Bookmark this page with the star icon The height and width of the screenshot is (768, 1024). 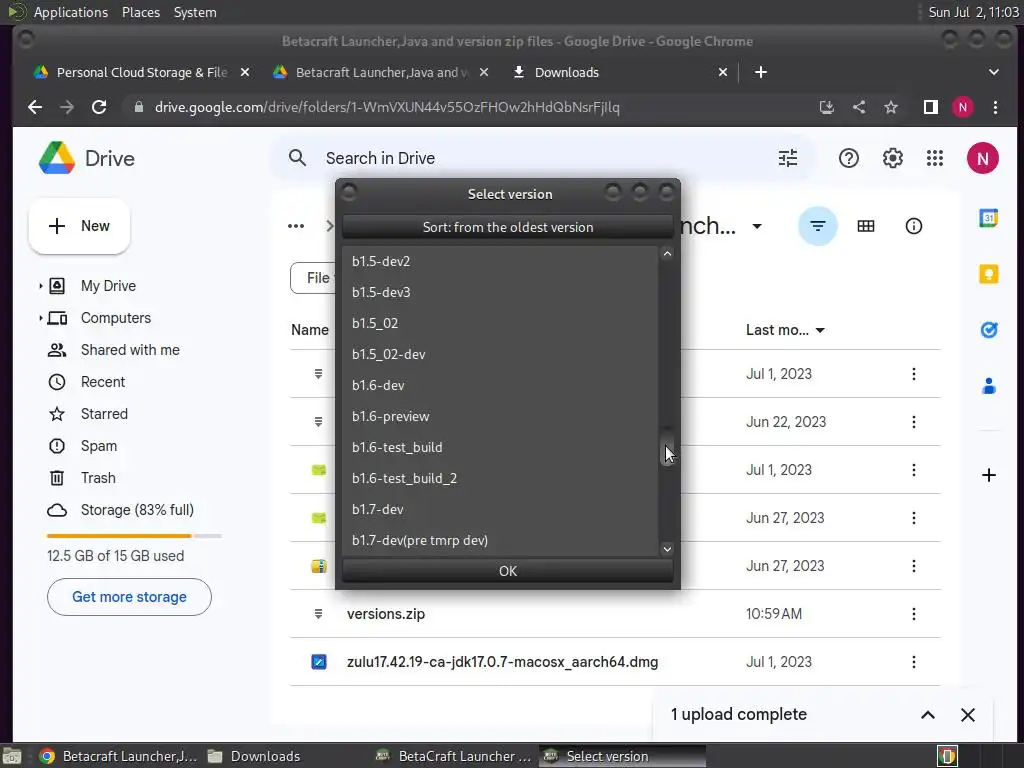click(x=891, y=107)
